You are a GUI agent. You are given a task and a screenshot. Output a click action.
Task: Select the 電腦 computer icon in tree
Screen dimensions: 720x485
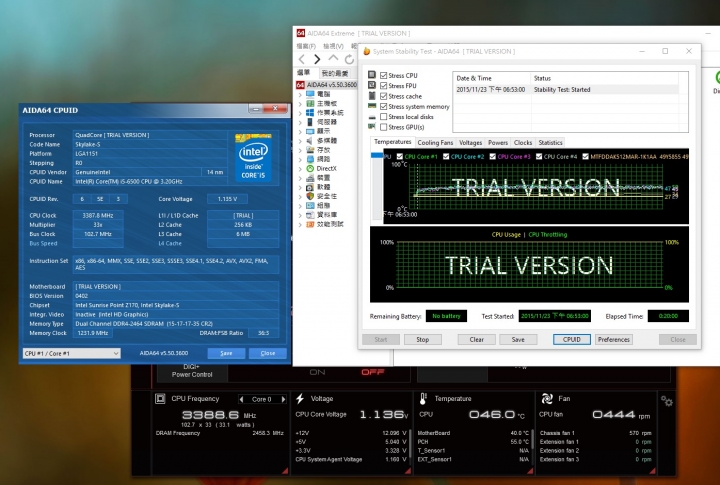tap(310, 94)
